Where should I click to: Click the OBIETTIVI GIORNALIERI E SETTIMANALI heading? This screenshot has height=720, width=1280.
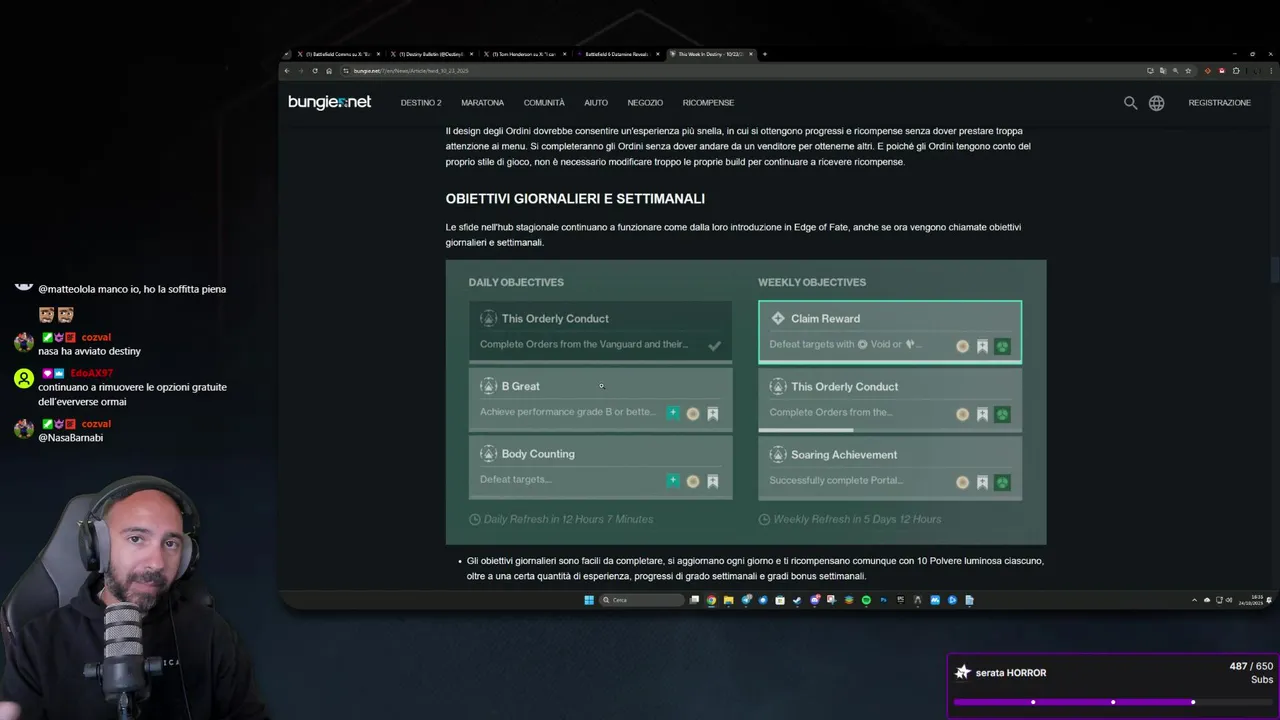click(575, 198)
